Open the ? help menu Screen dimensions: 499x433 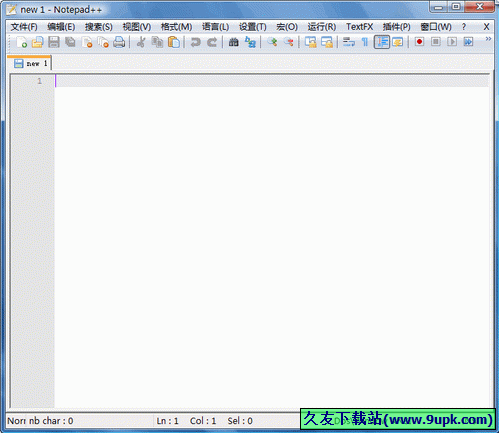464,27
